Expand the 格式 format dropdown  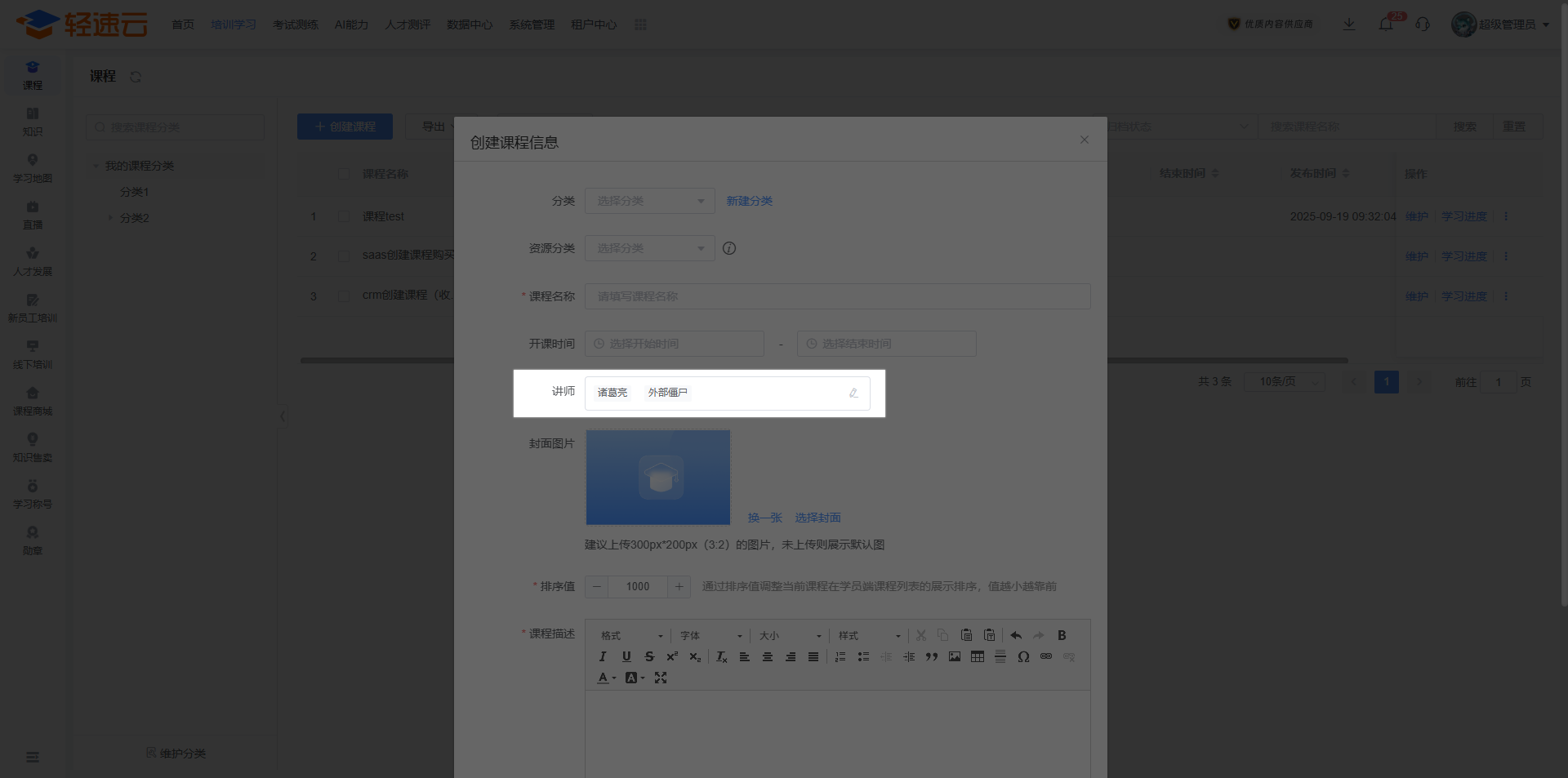[x=632, y=635]
